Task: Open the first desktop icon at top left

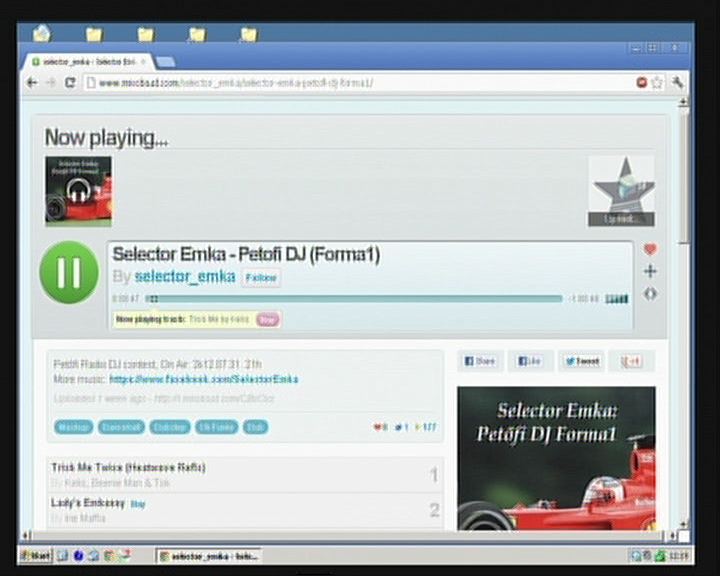Action: tap(42, 34)
